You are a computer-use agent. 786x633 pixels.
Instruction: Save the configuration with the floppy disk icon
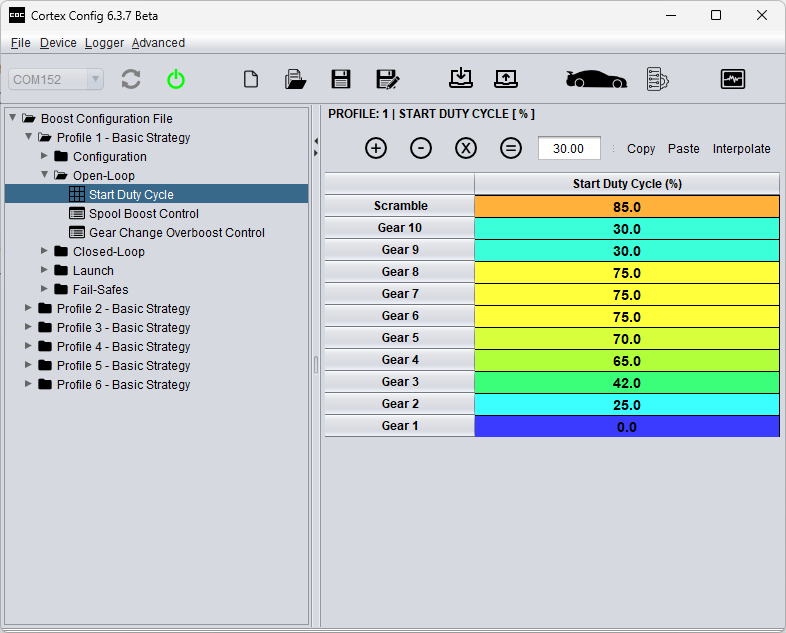tap(341, 79)
